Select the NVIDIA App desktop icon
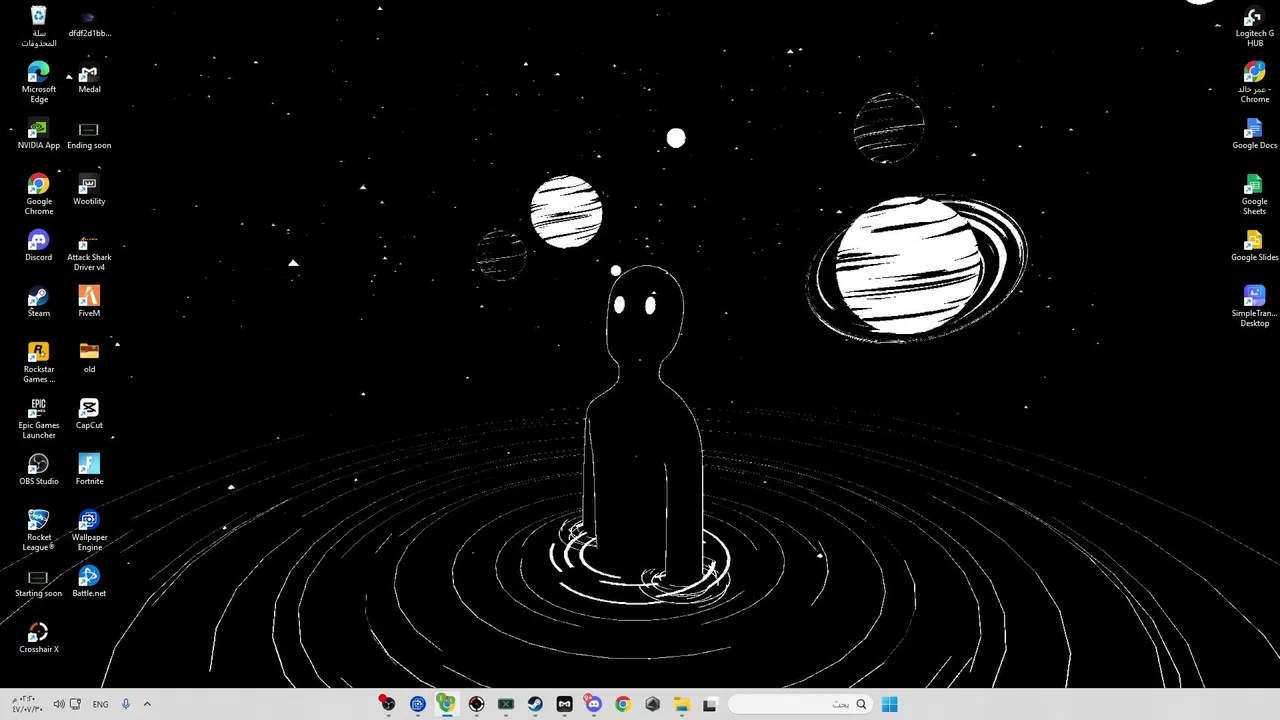This screenshot has height=720, width=1280. tap(38, 134)
